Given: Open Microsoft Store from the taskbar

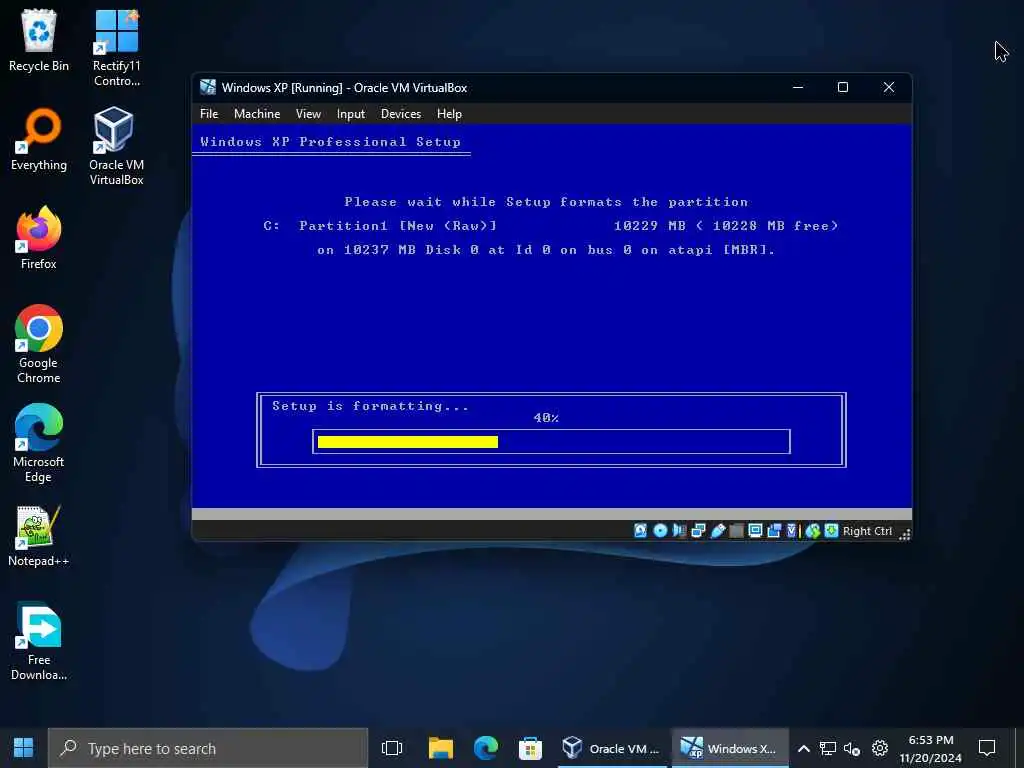Looking at the screenshot, I should coord(530,748).
